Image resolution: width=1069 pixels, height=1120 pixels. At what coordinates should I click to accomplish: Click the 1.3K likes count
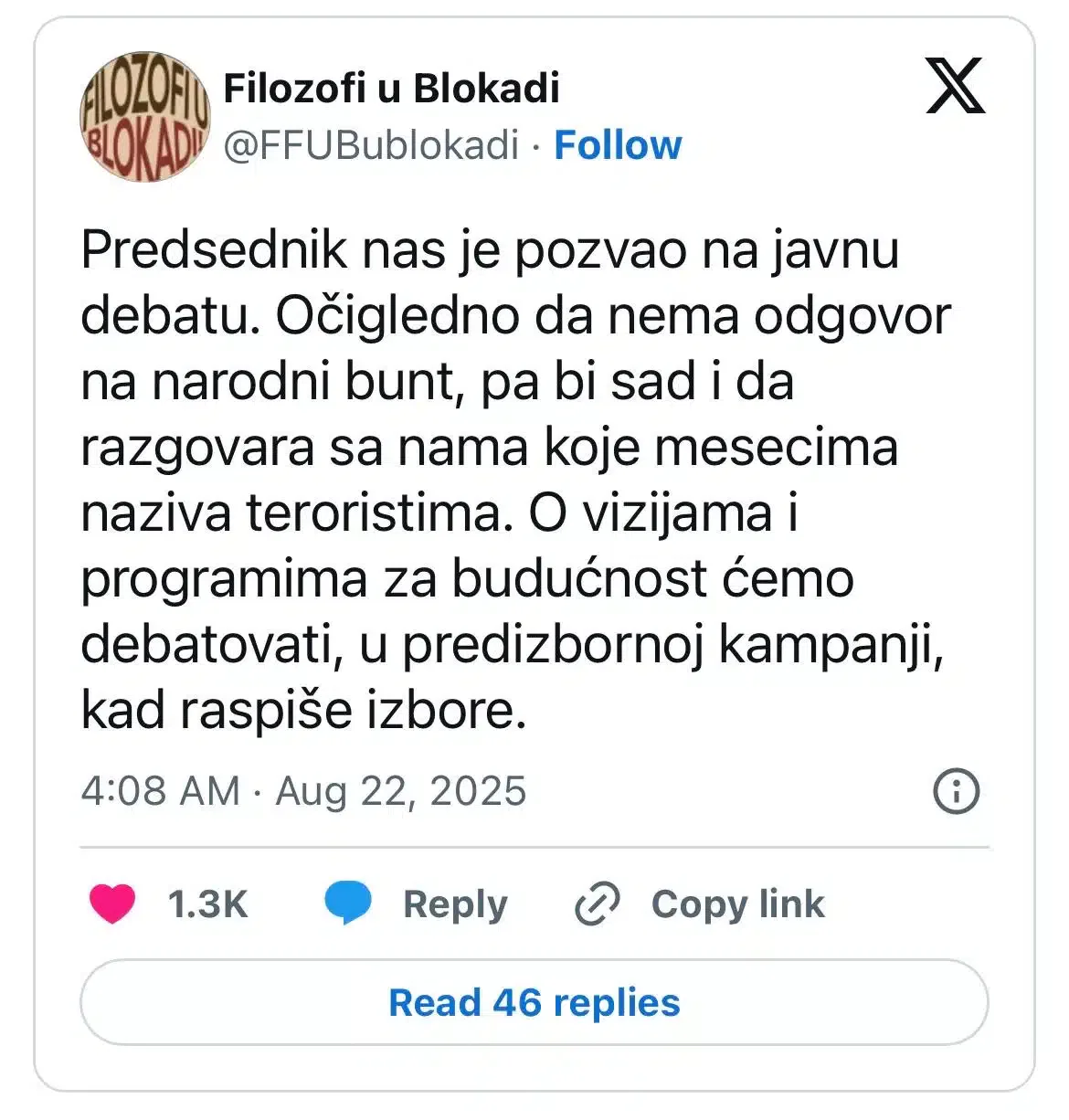(207, 904)
